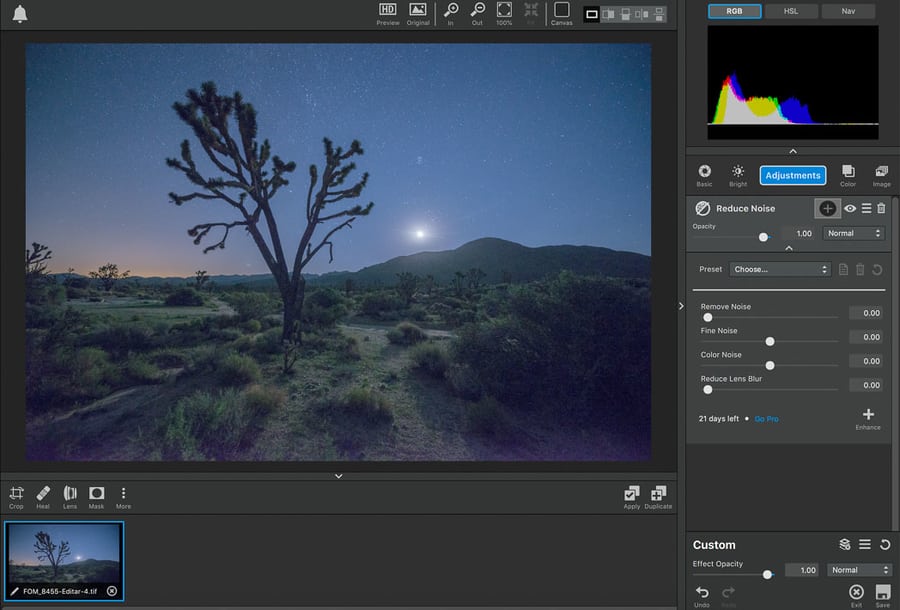
Task: Open the Lens correction tool
Action: pyautogui.click(x=70, y=497)
